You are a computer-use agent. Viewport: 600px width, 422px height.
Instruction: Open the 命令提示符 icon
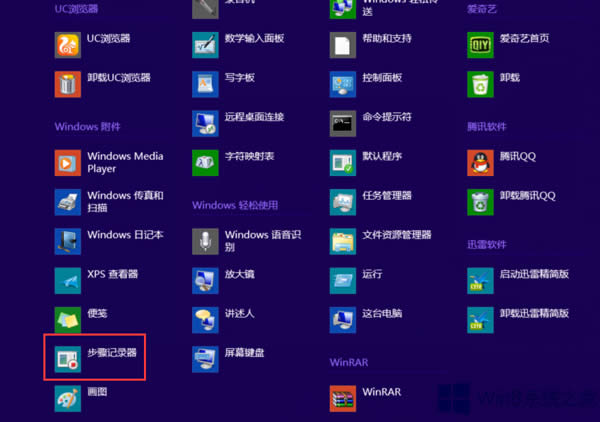343,124
